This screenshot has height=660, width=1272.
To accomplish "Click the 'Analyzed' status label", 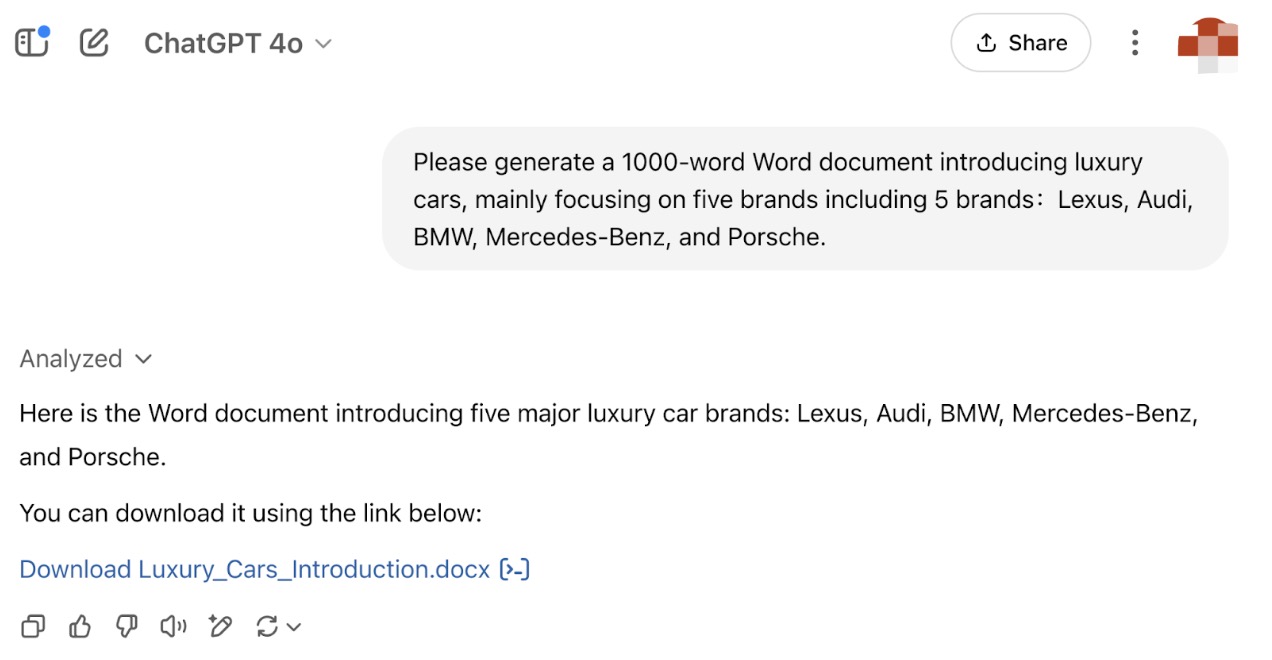I will click(71, 359).
